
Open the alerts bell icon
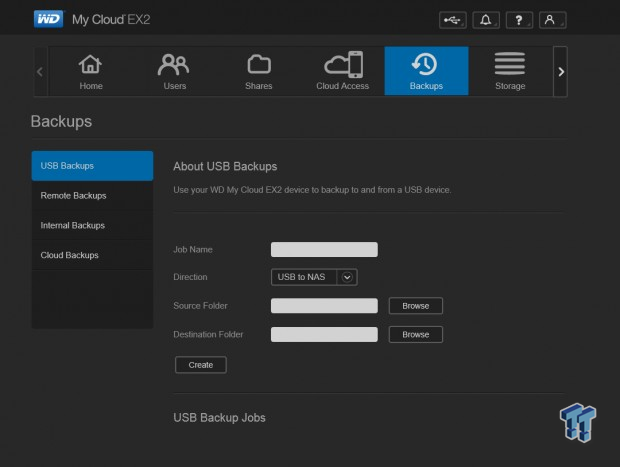coord(486,20)
